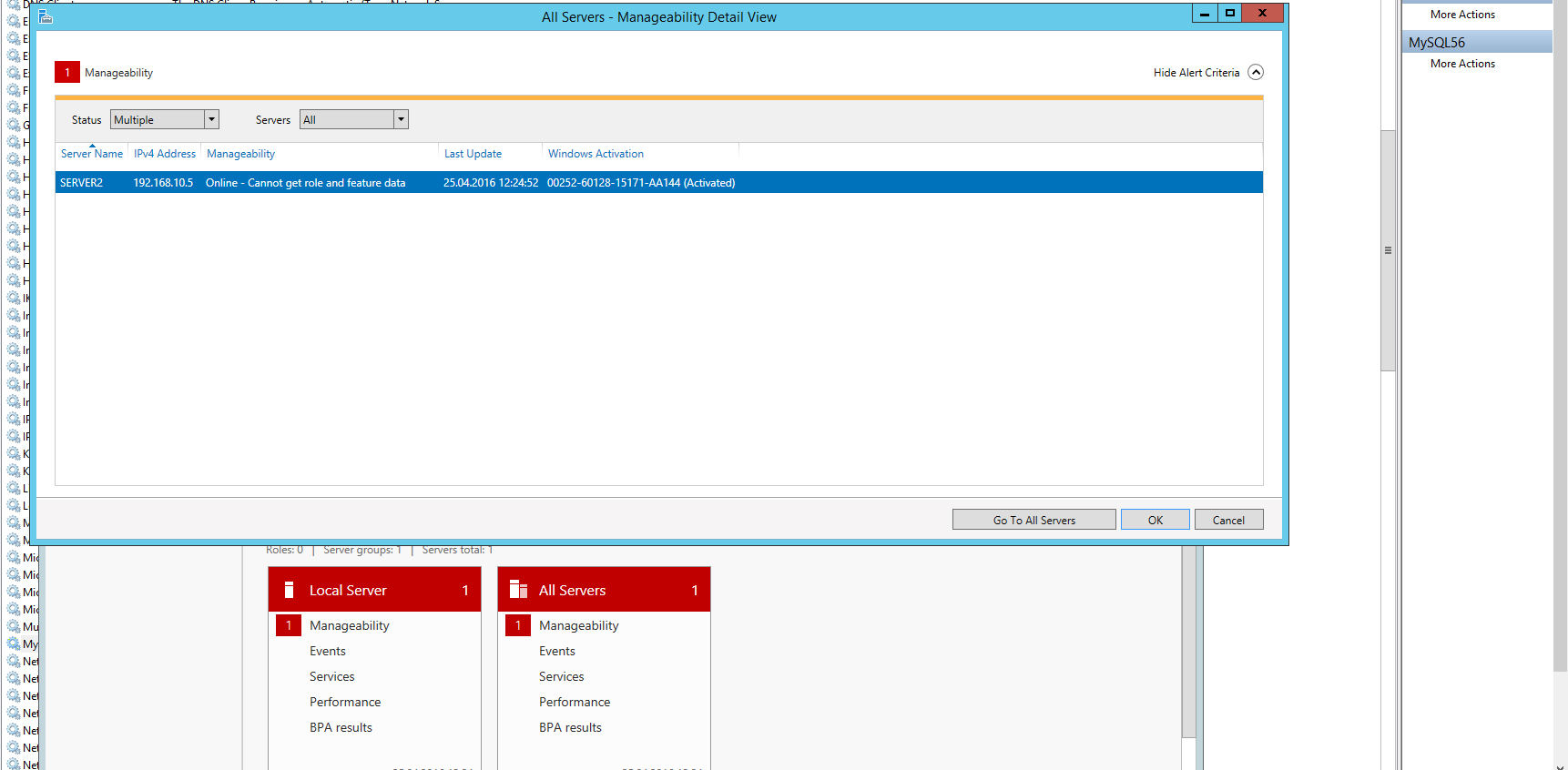
Task: Click the topmost More Actions in right pane
Action: tap(1462, 15)
